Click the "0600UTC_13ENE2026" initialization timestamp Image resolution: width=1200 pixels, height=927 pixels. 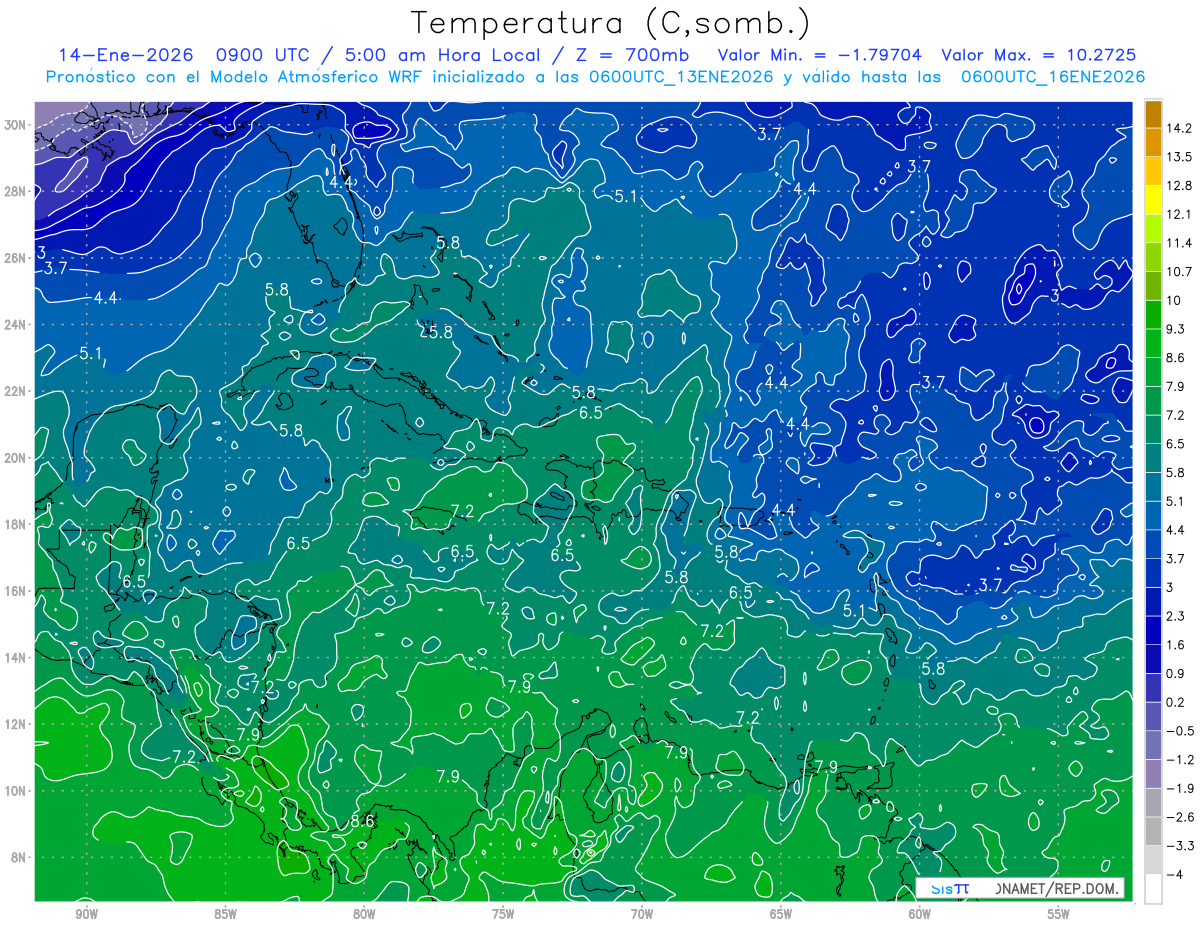(x=682, y=77)
